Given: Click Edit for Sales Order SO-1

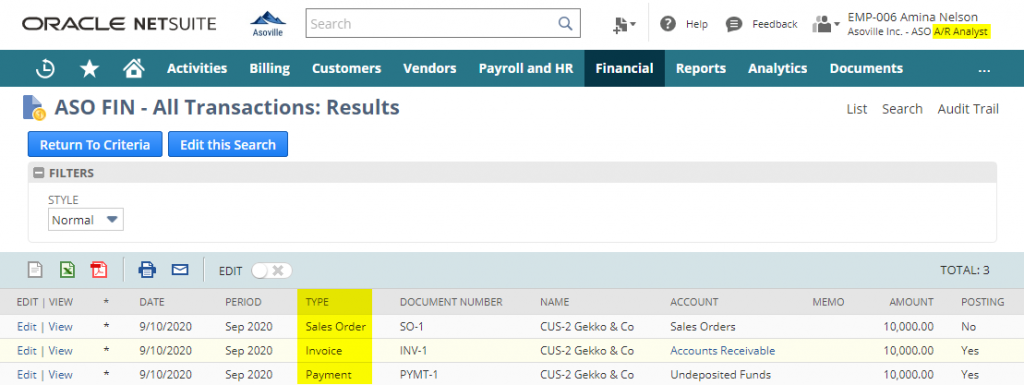Looking at the screenshot, I should [x=27, y=326].
